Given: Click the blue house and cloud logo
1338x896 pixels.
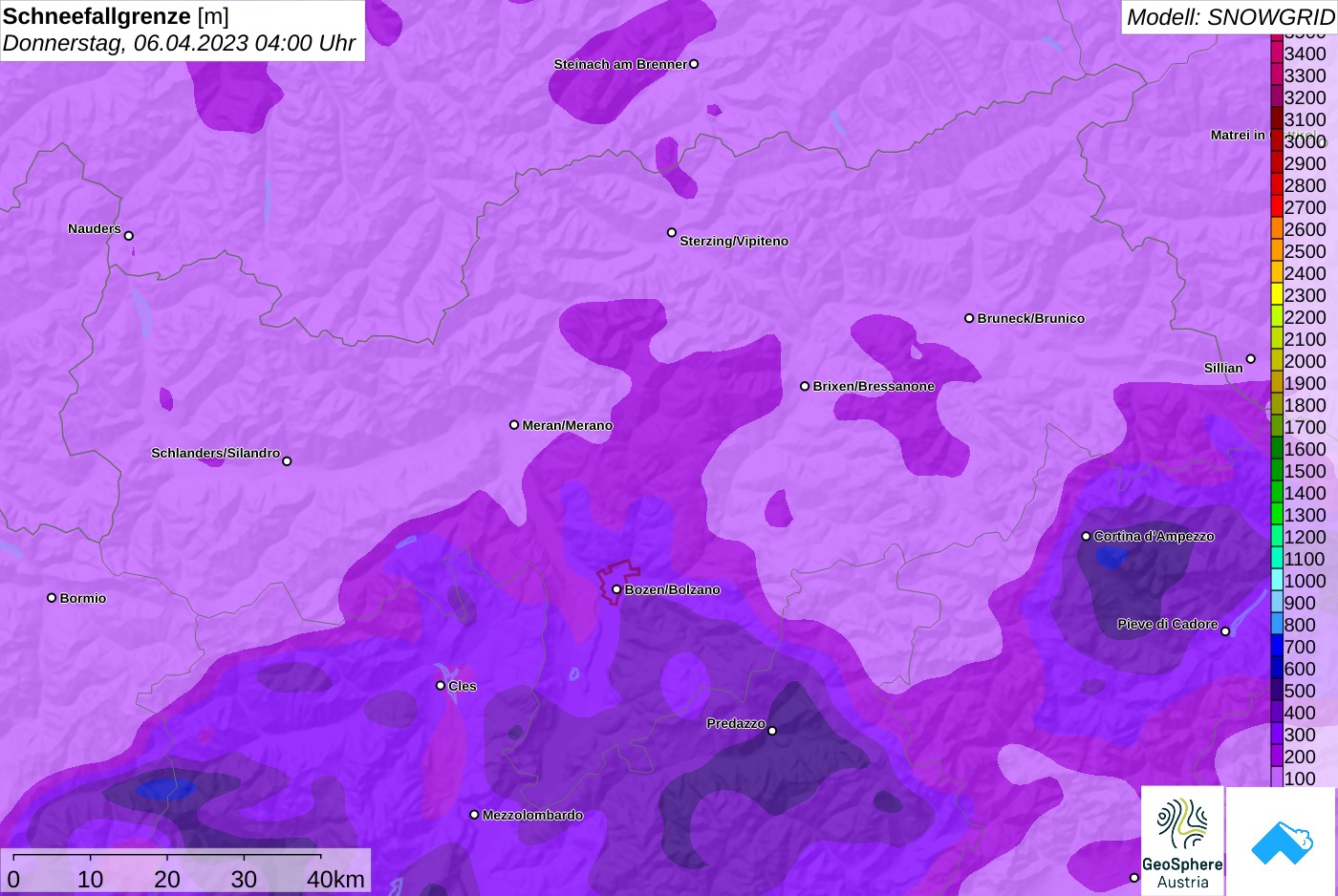Looking at the screenshot, I should pyautogui.click(x=1282, y=843).
